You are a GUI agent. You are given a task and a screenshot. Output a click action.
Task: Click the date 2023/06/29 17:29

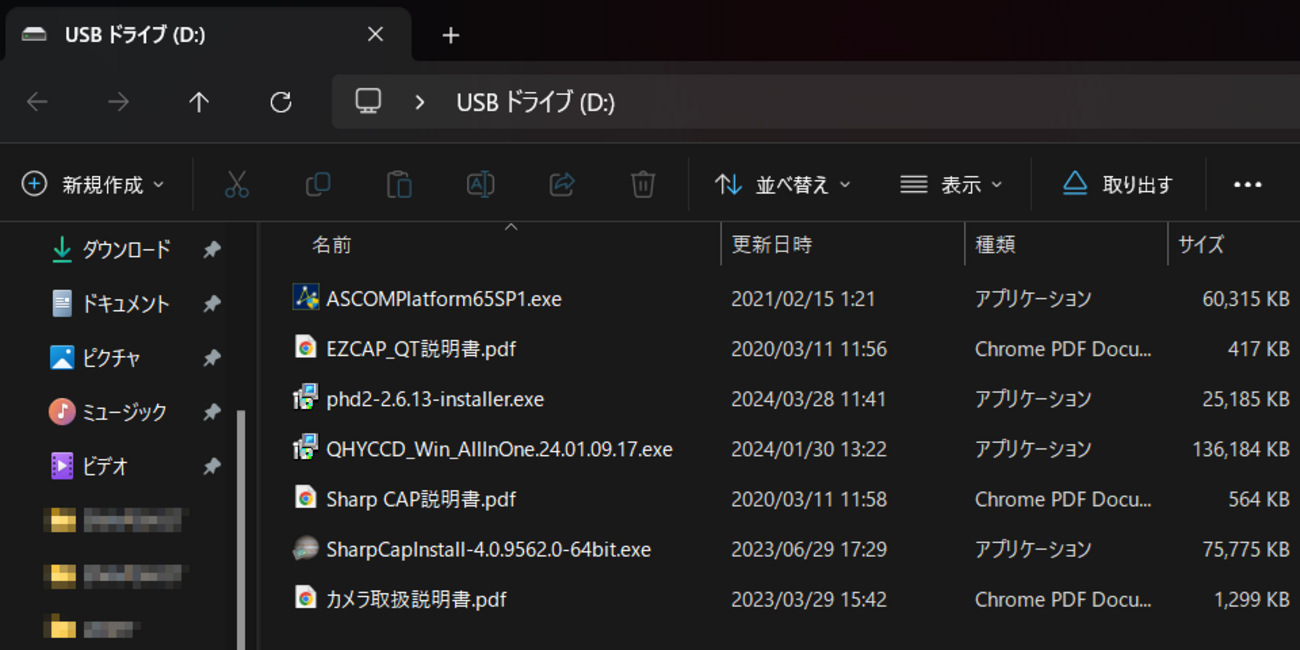point(809,549)
